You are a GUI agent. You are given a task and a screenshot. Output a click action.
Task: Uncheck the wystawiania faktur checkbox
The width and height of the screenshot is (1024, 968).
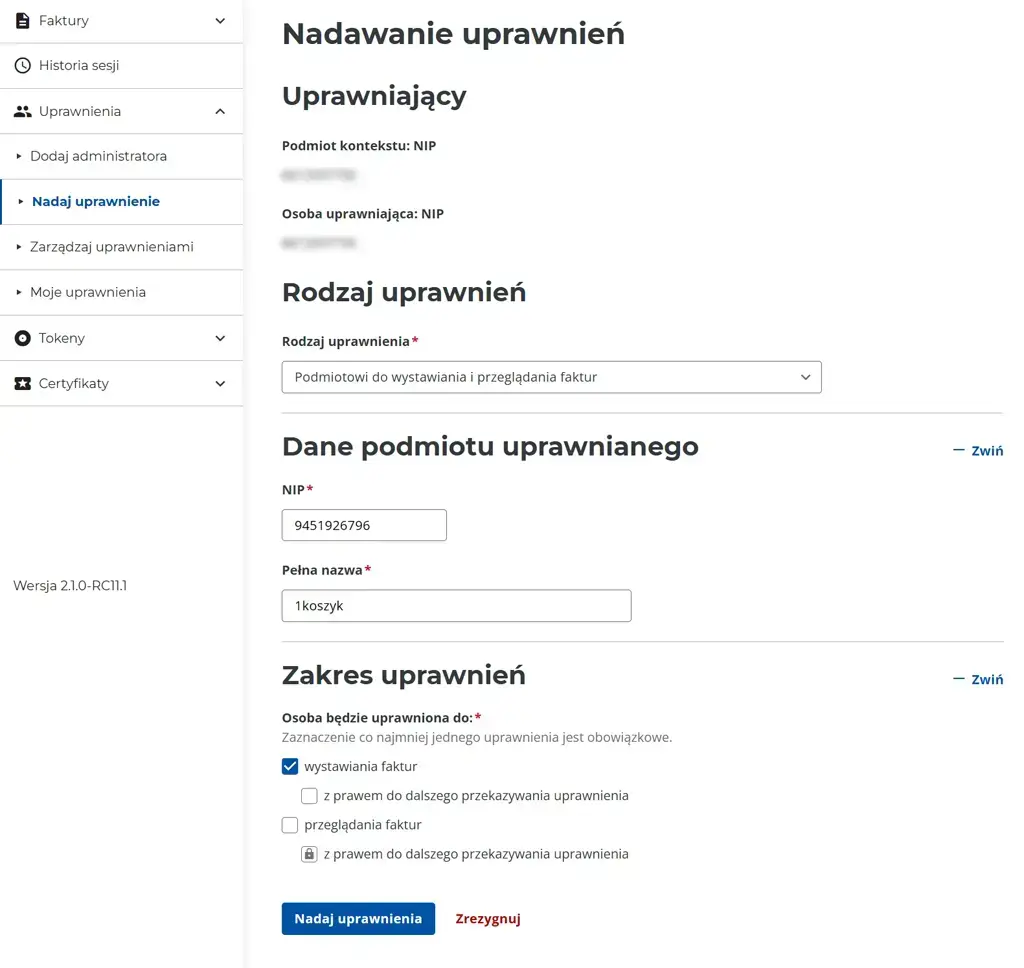290,766
